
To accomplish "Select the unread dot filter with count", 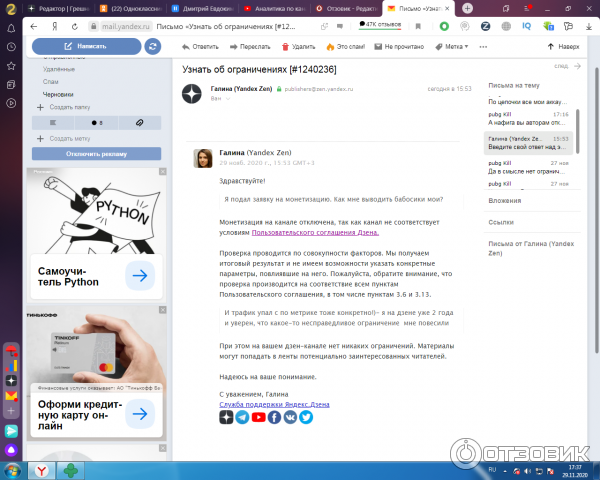I will click(x=97, y=123).
